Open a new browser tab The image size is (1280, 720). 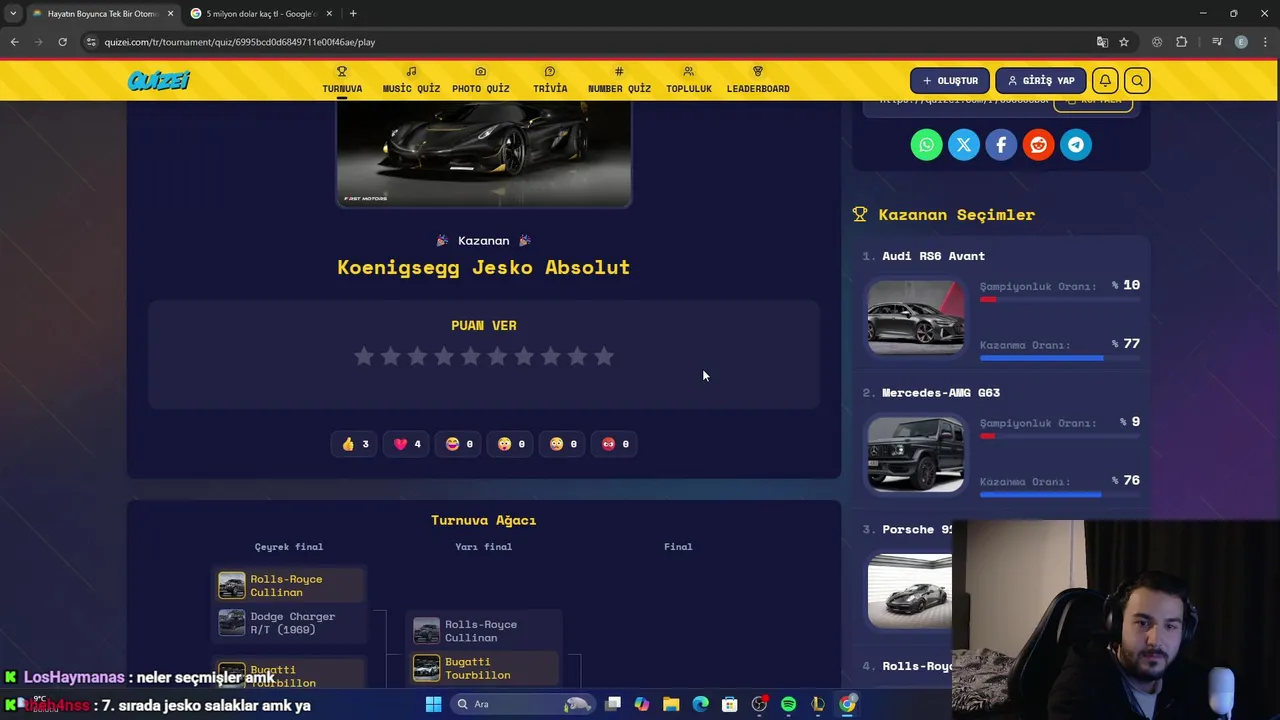coord(353,13)
